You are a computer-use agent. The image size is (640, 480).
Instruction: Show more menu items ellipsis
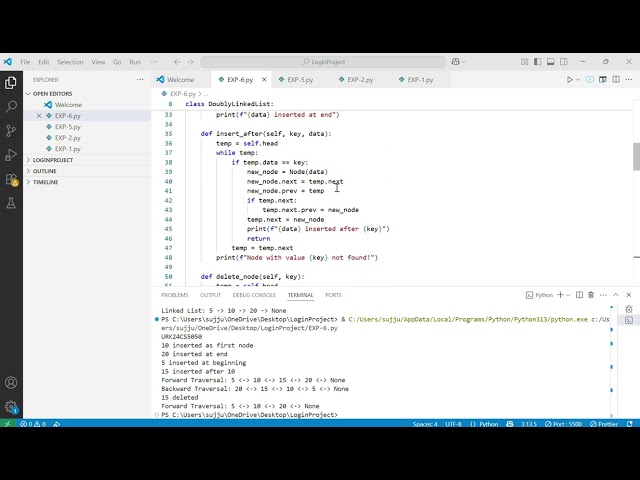[154, 62]
